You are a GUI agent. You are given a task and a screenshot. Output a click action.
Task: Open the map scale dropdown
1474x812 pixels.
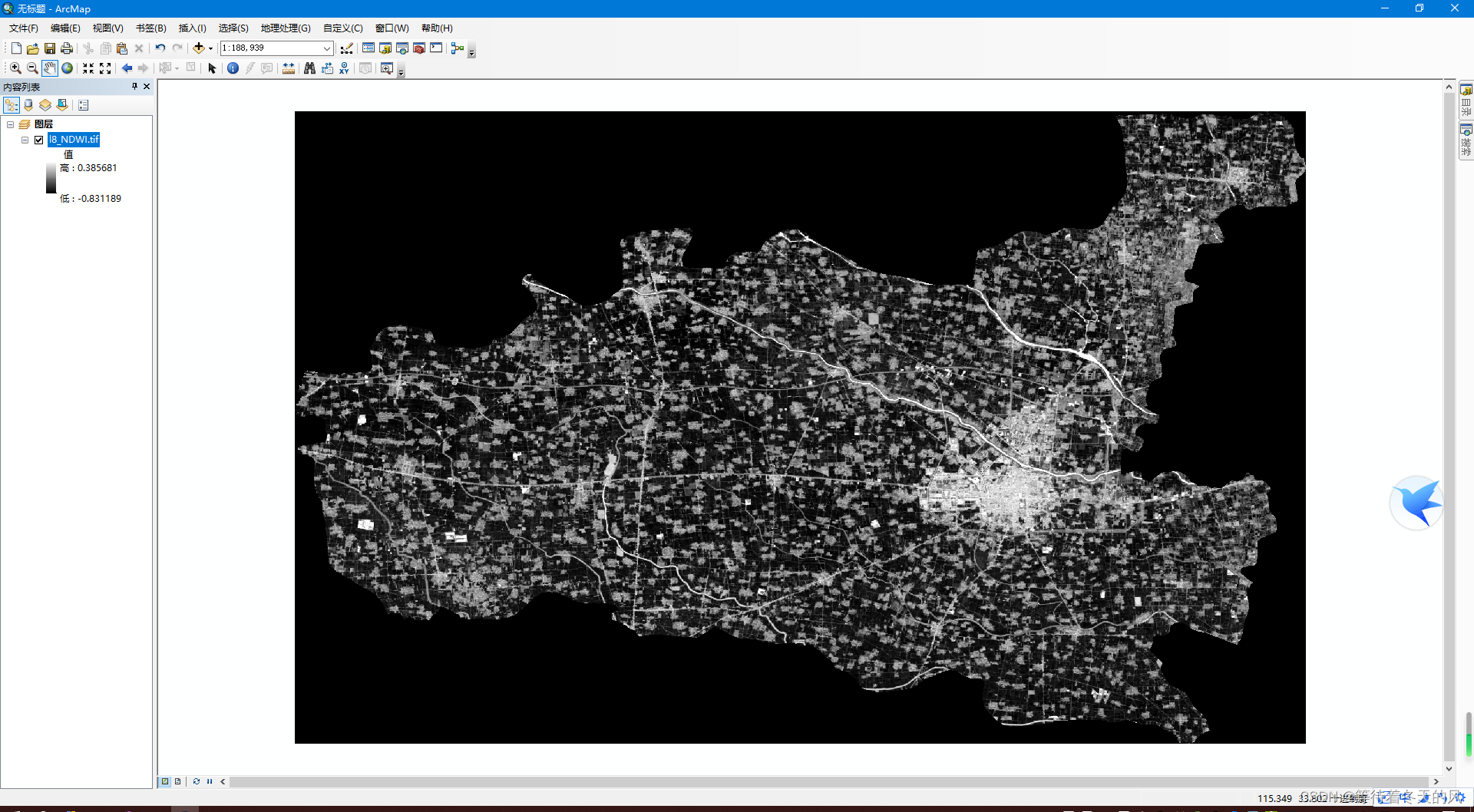(x=328, y=48)
